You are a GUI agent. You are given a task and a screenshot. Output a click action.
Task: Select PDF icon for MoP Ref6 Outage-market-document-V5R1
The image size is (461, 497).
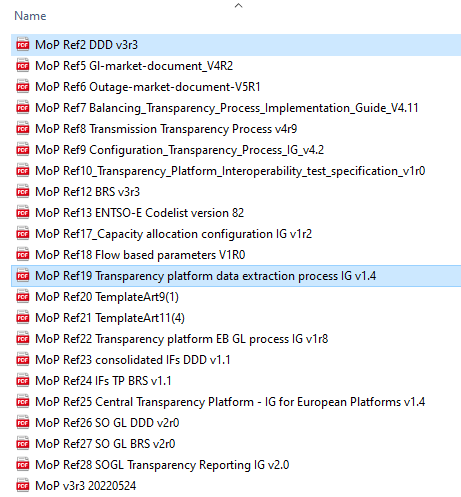coord(23,87)
